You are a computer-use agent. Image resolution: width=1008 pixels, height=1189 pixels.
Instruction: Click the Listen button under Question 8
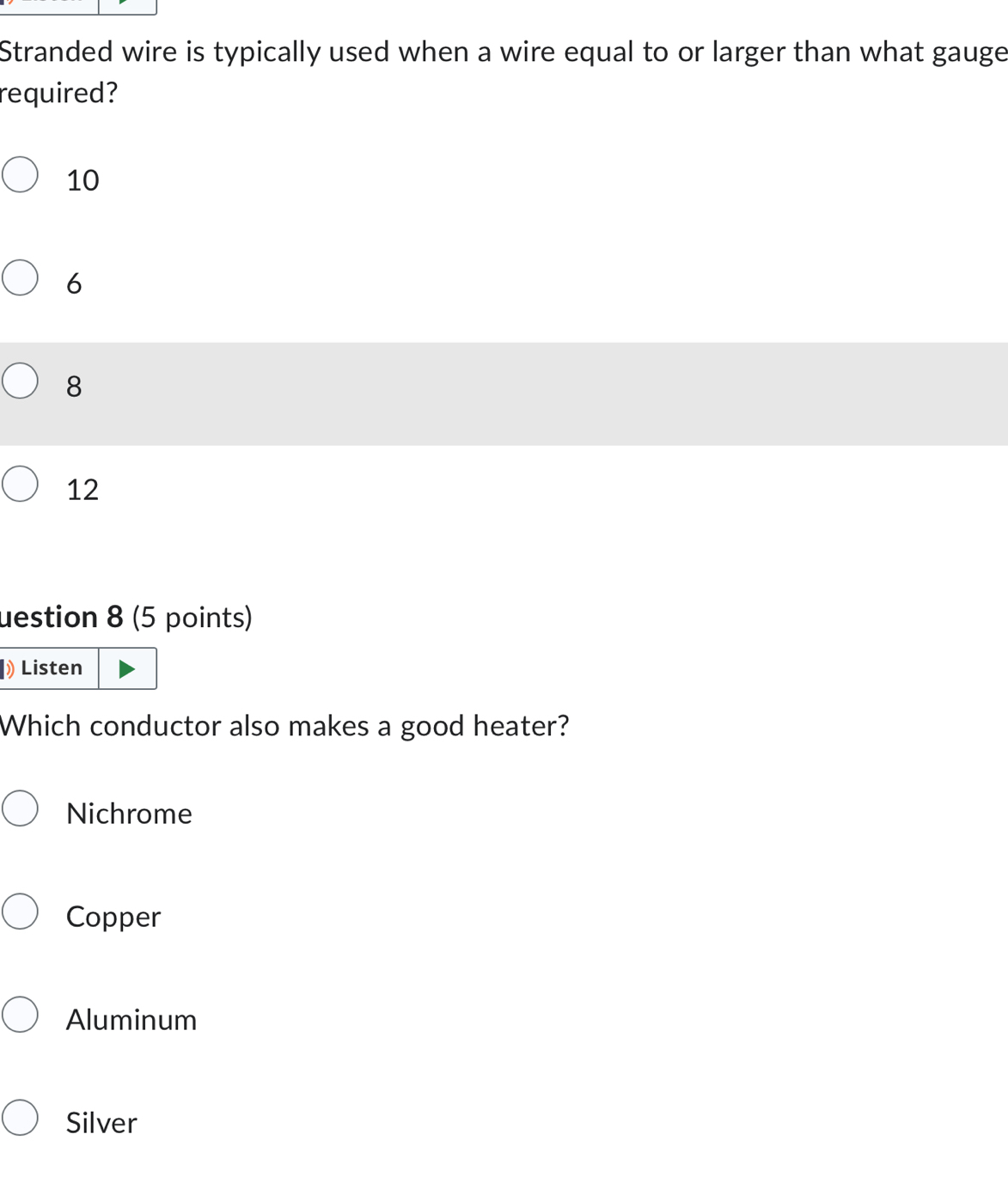click(52, 668)
